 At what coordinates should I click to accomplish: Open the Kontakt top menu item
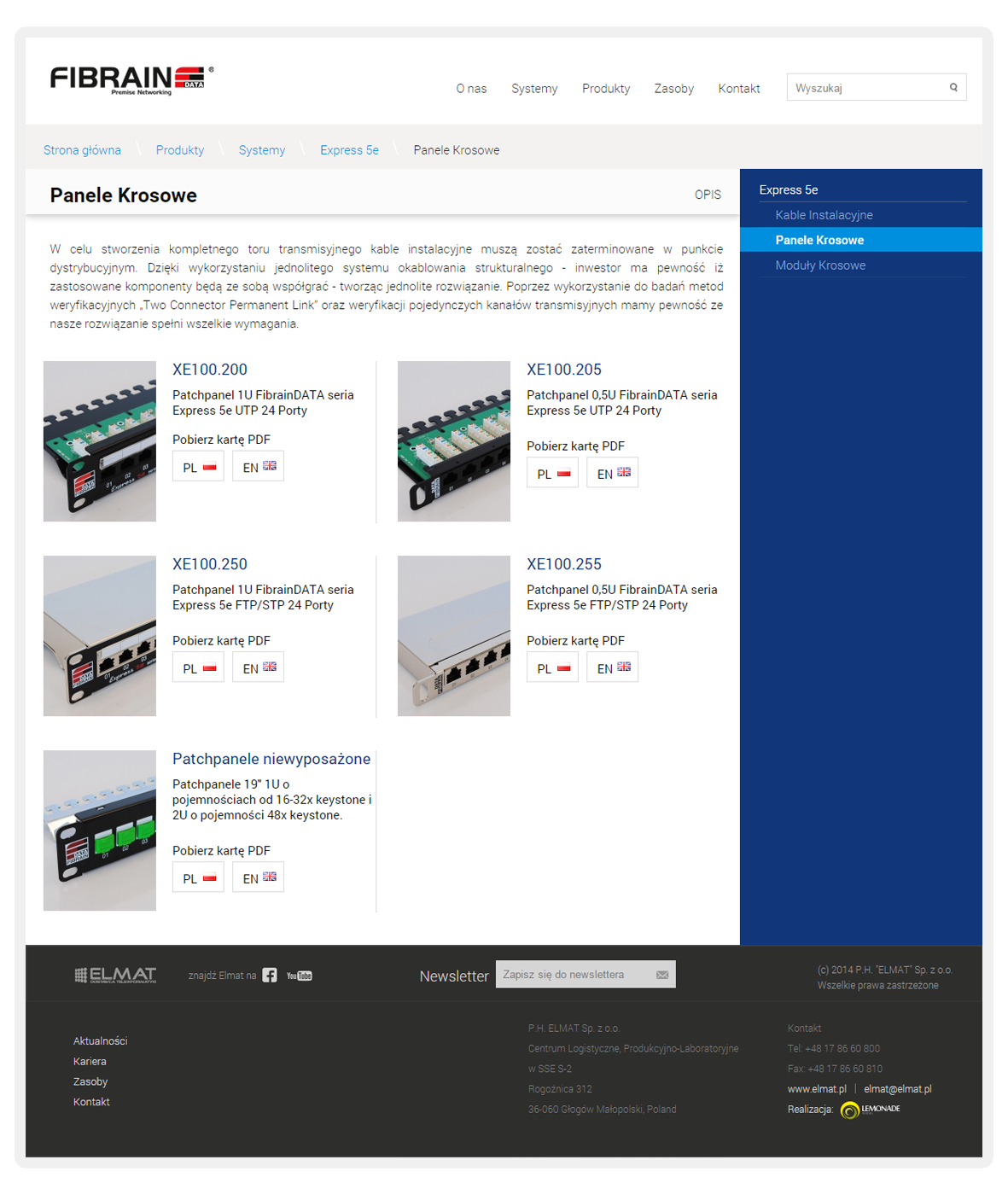click(x=739, y=89)
